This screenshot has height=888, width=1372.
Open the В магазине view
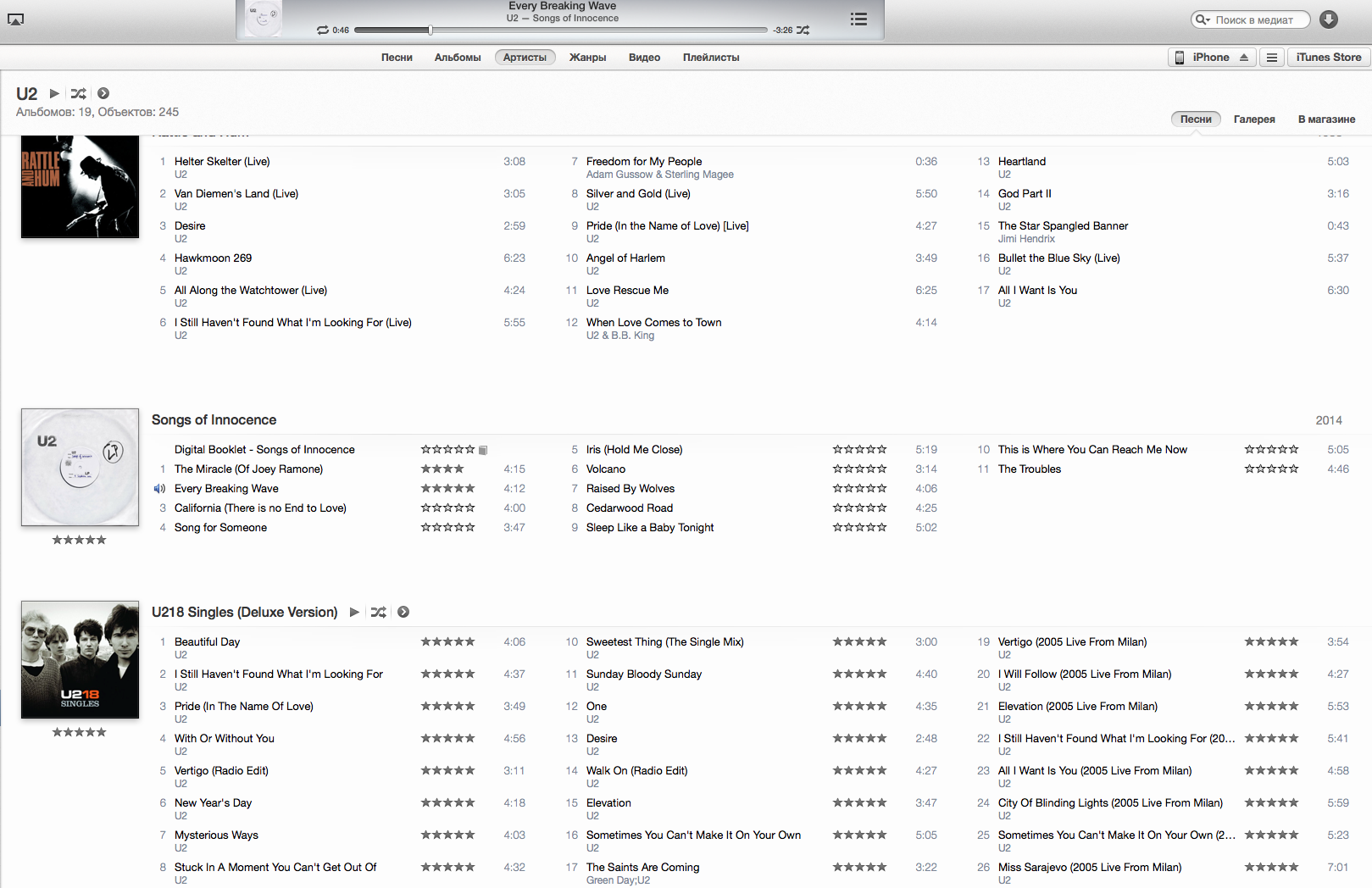1326,119
